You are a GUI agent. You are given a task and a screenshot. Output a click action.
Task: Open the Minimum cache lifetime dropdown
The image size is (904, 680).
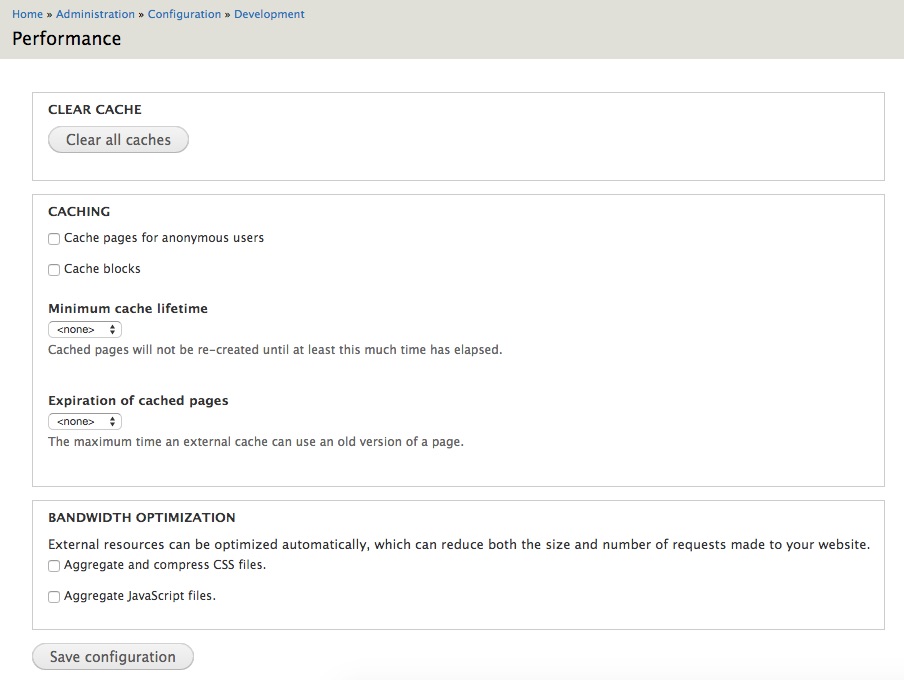(x=84, y=329)
